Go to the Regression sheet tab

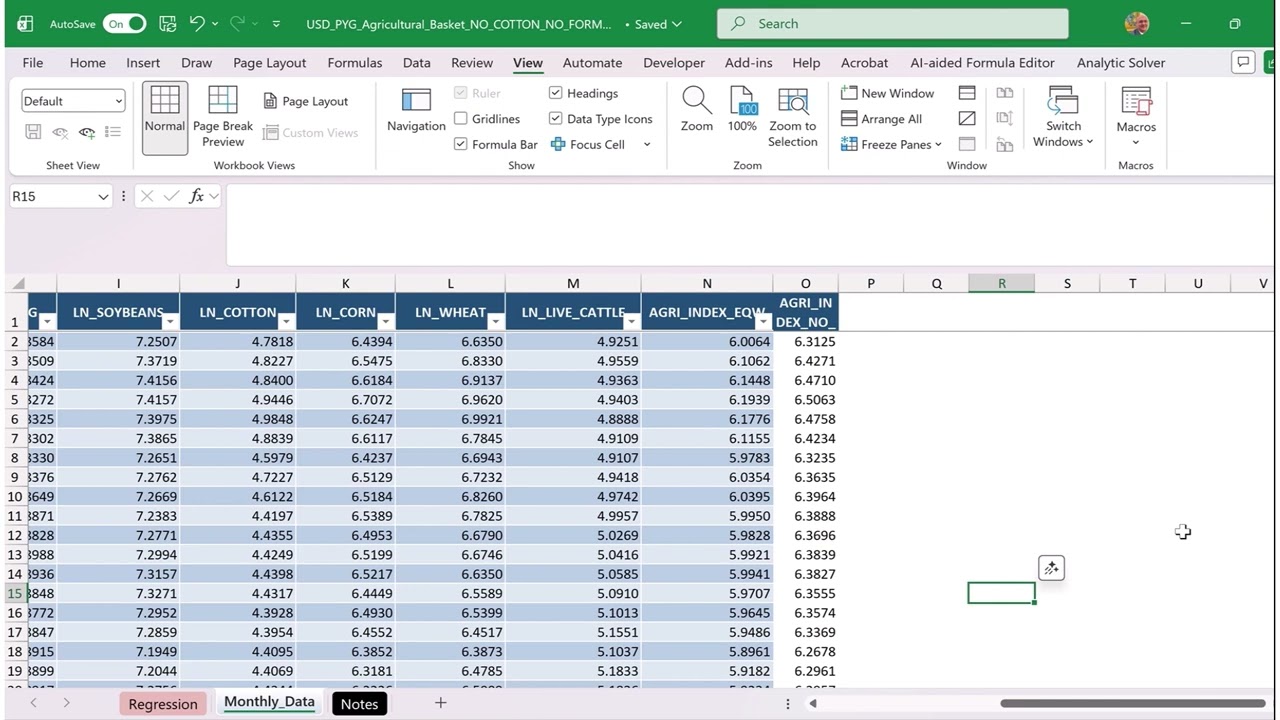[x=163, y=704]
